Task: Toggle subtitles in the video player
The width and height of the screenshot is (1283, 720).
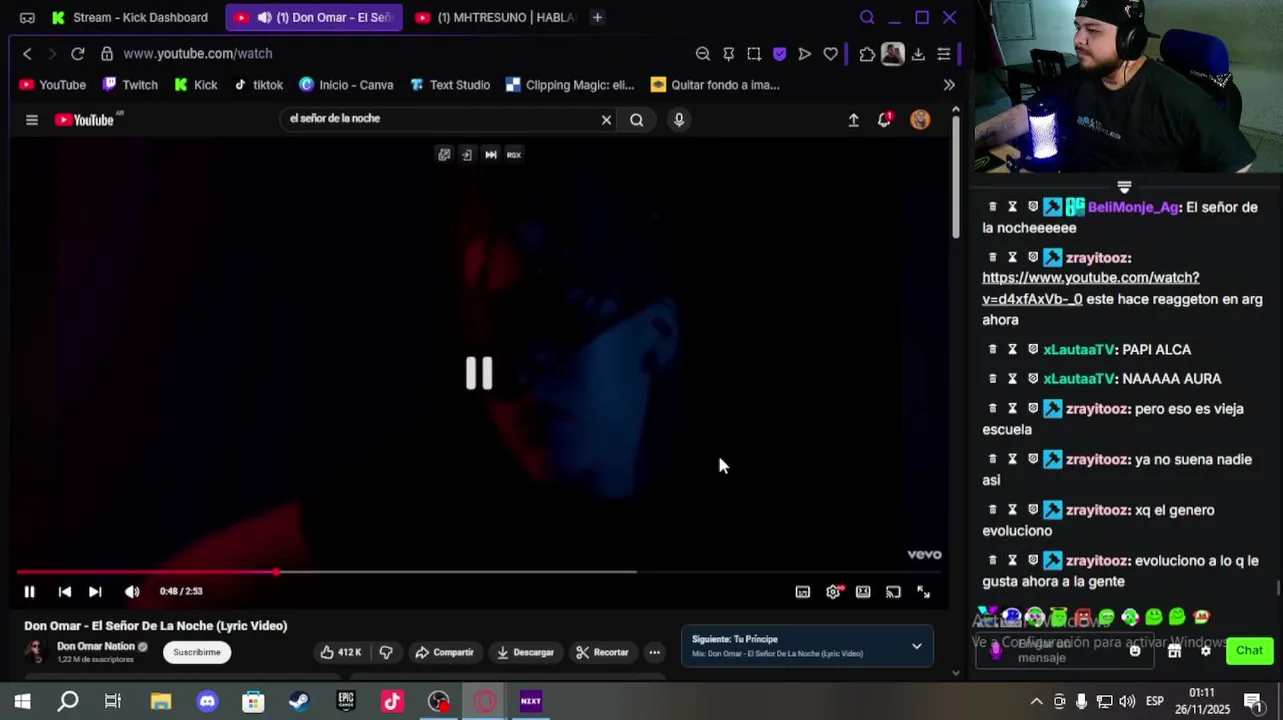Action: (x=803, y=592)
